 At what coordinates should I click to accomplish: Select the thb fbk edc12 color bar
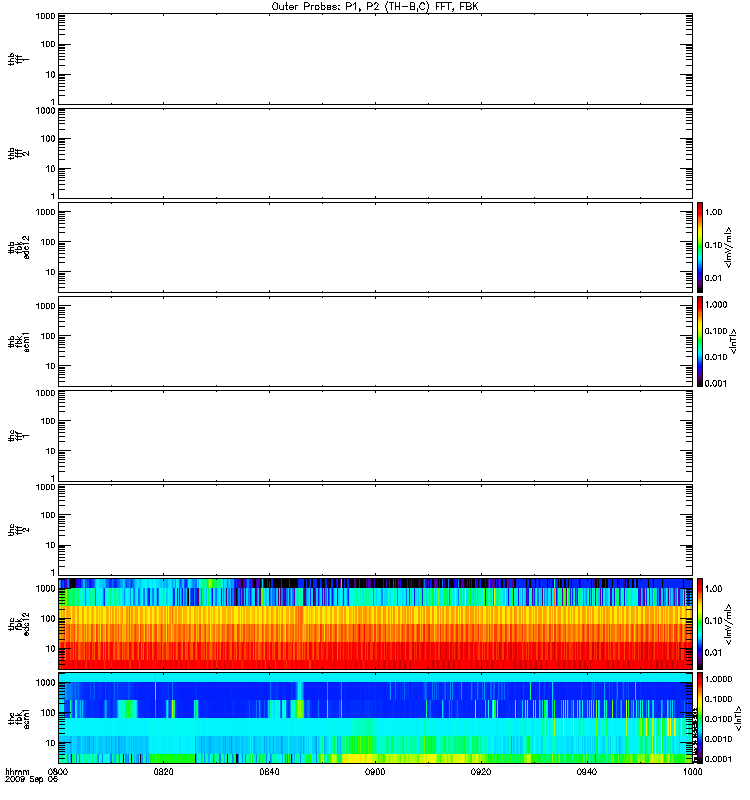coord(700,247)
